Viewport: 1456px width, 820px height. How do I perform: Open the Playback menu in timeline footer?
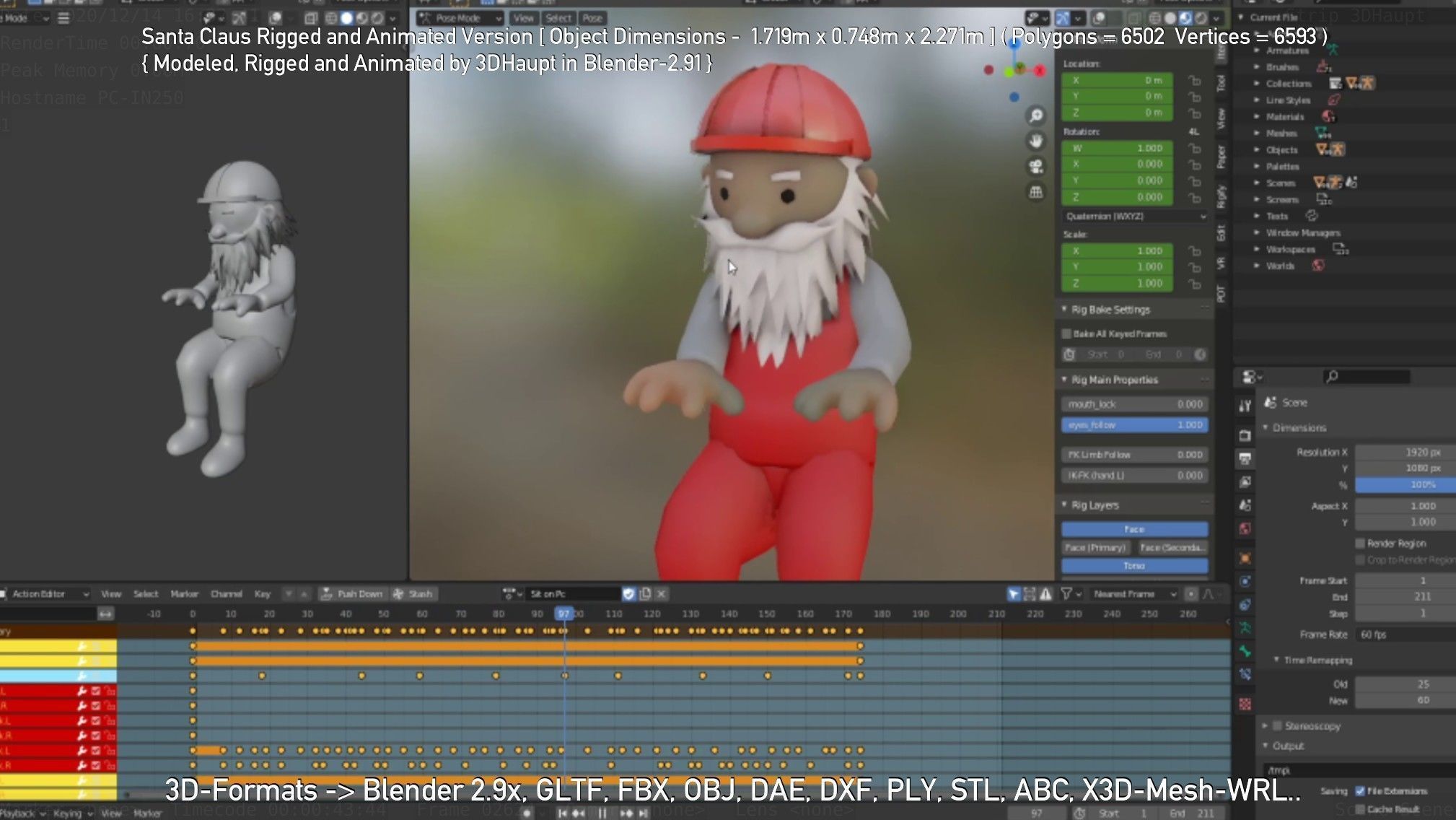point(22,813)
